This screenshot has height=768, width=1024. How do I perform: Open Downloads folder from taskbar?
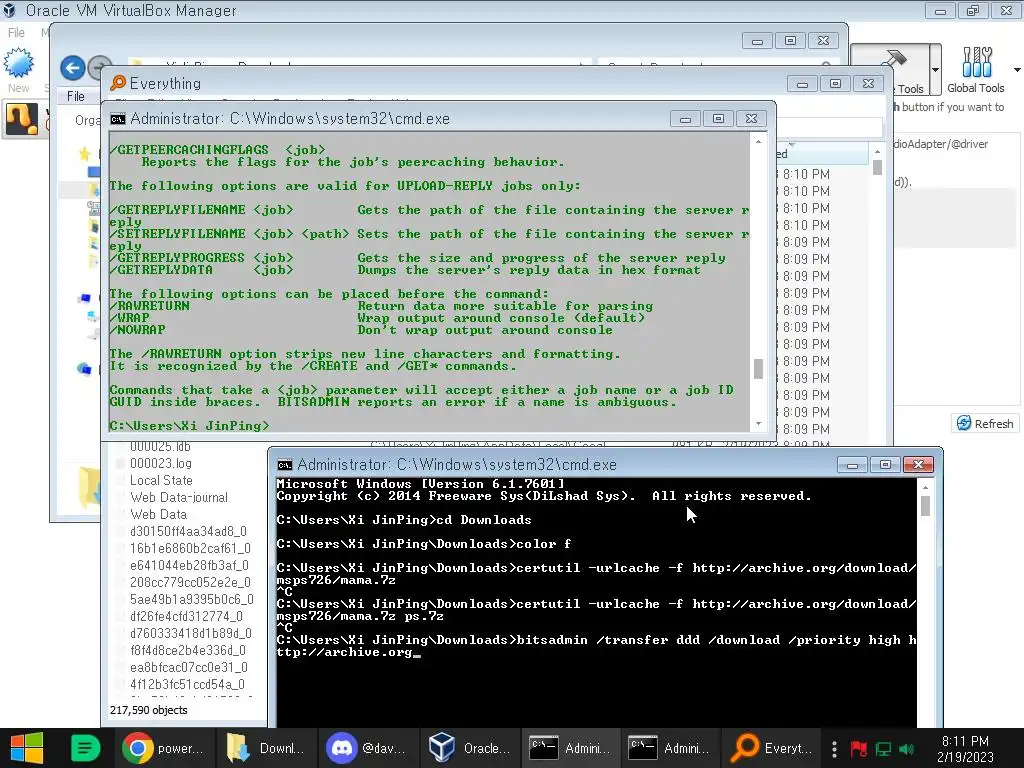coord(266,748)
